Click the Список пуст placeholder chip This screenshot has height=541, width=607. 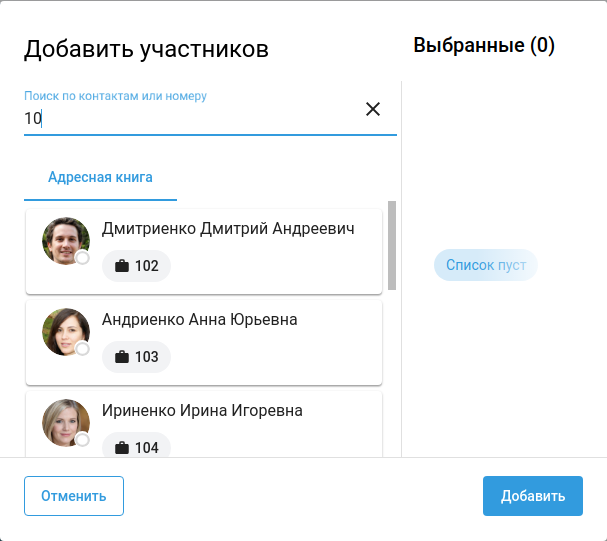coord(485,265)
